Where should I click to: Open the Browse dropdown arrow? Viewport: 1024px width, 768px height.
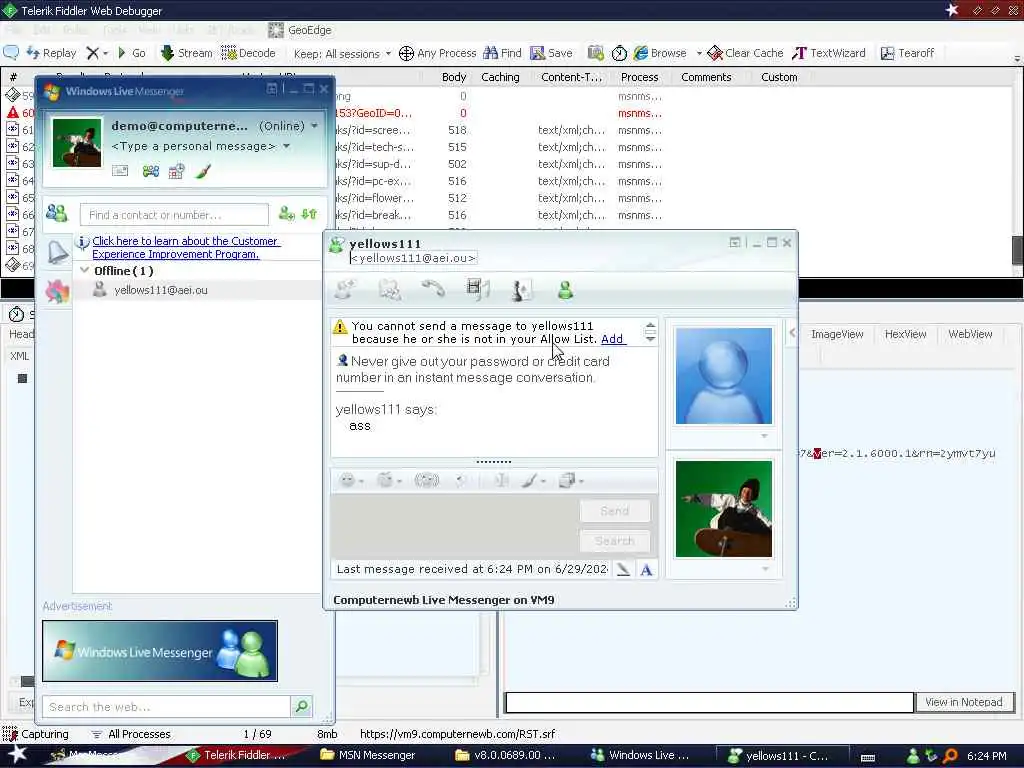point(698,54)
